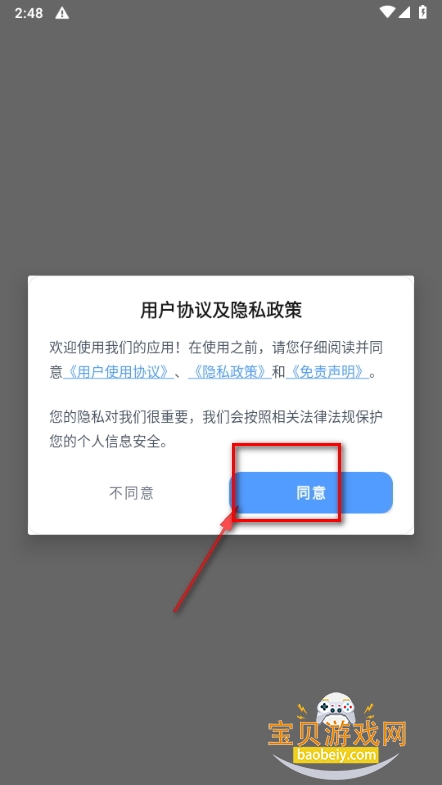
Task: Click the 欢迎使用我们的应用 welcome paragraph
Action: (x=216, y=359)
